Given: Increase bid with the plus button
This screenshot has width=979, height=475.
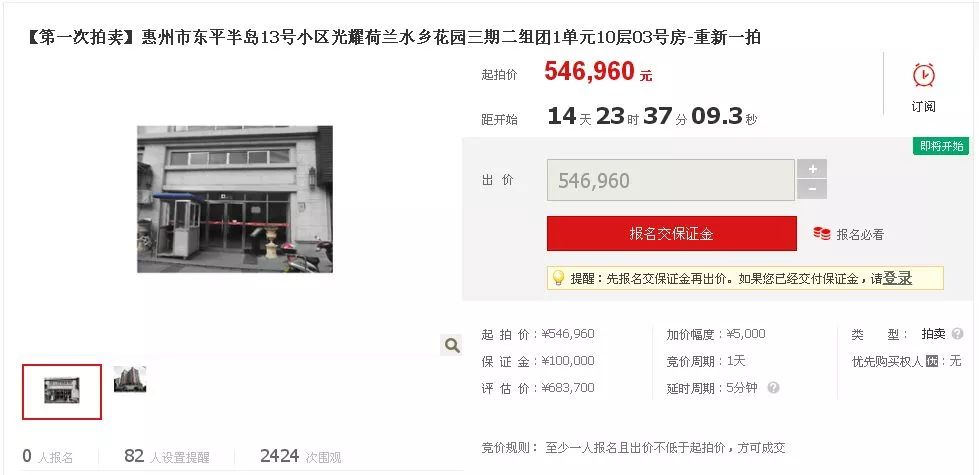Looking at the screenshot, I should click(812, 169).
